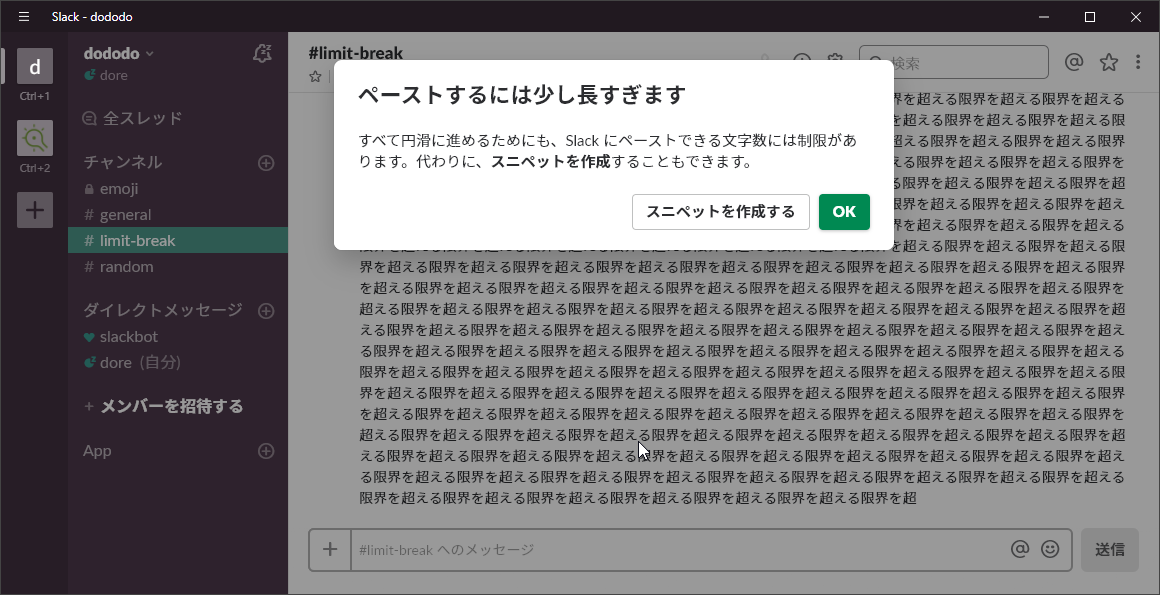Click the OK button in the dialog
This screenshot has height=595, width=1160.
click(844, 212)
